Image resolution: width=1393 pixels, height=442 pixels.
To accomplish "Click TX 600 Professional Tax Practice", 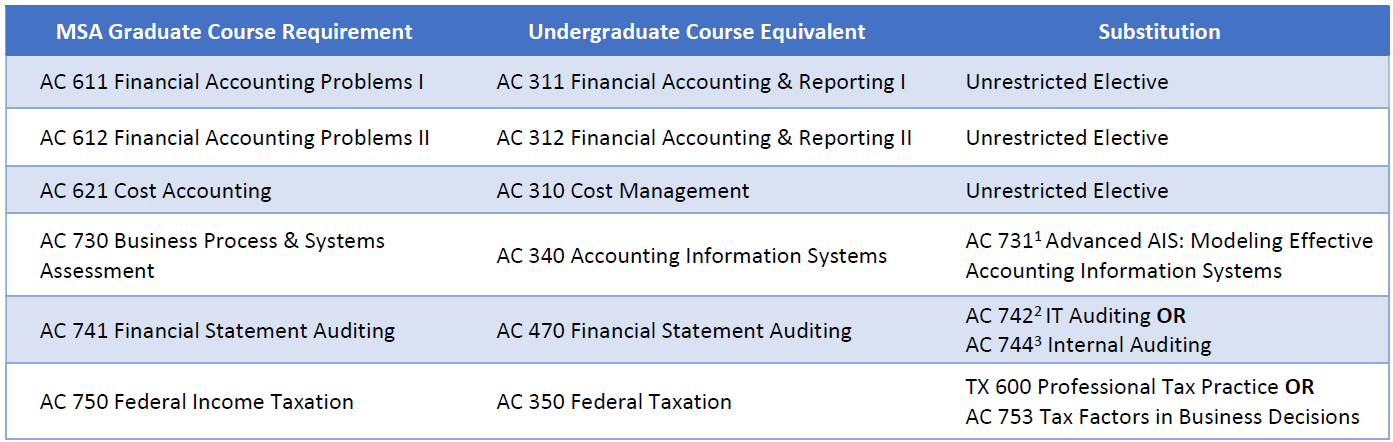I will (1122, 387).
